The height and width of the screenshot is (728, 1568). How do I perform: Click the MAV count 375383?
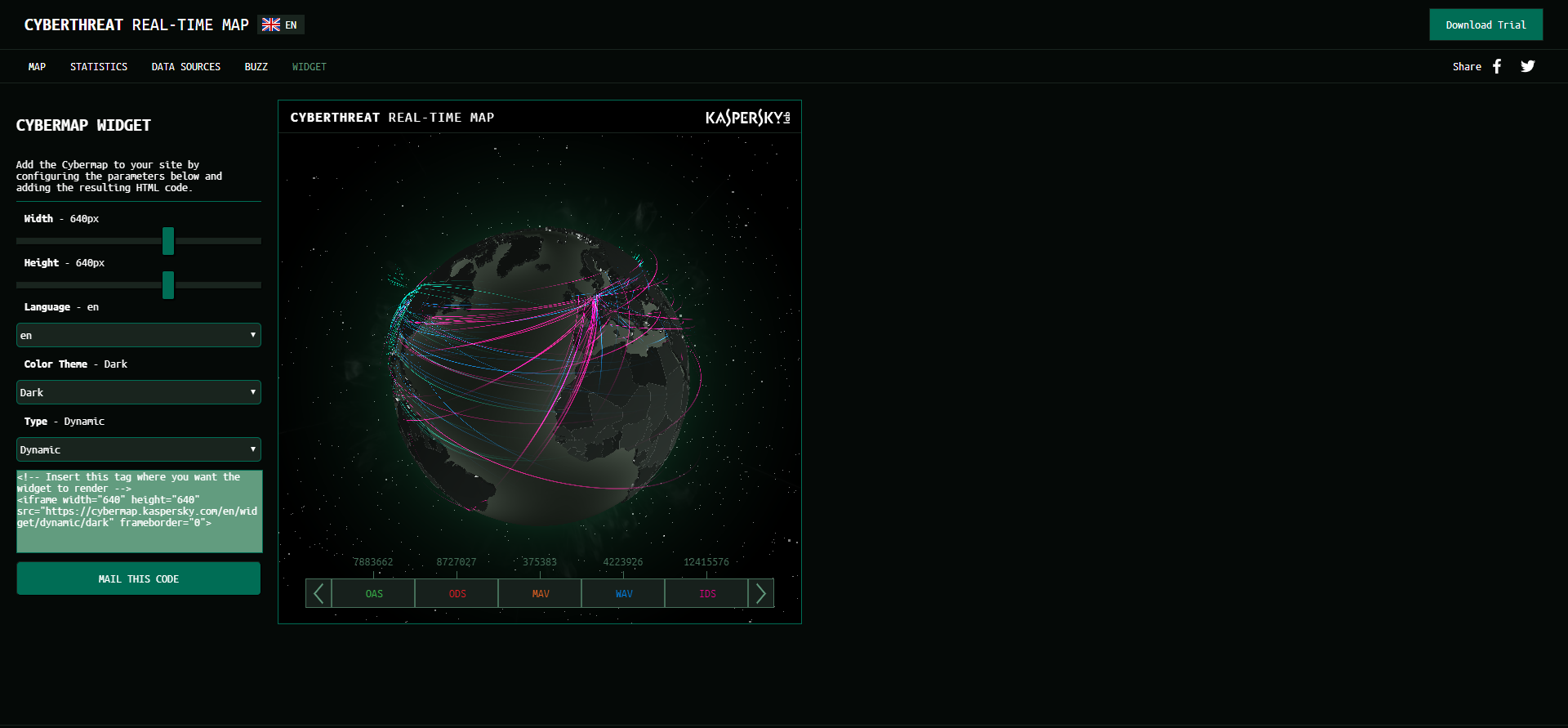coord(540,562)
